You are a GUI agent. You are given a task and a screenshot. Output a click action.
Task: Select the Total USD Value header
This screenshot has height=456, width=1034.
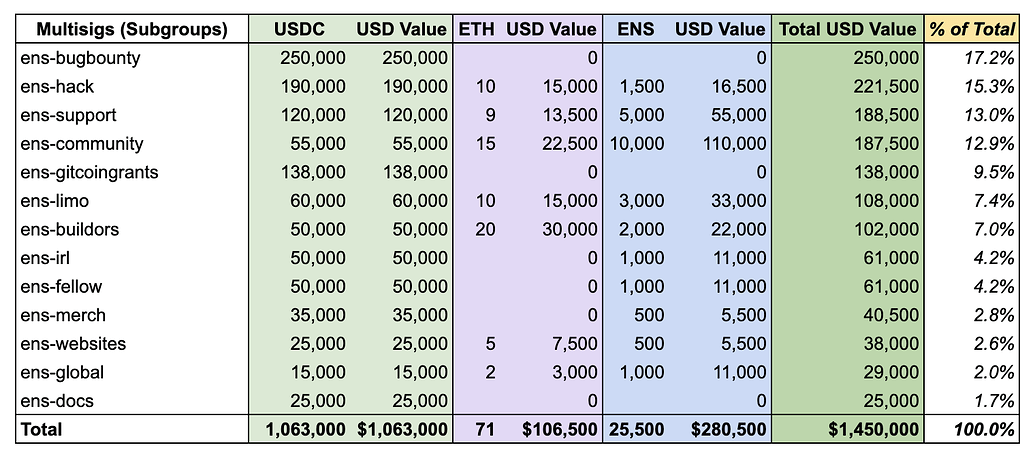(x=847, y=29)
